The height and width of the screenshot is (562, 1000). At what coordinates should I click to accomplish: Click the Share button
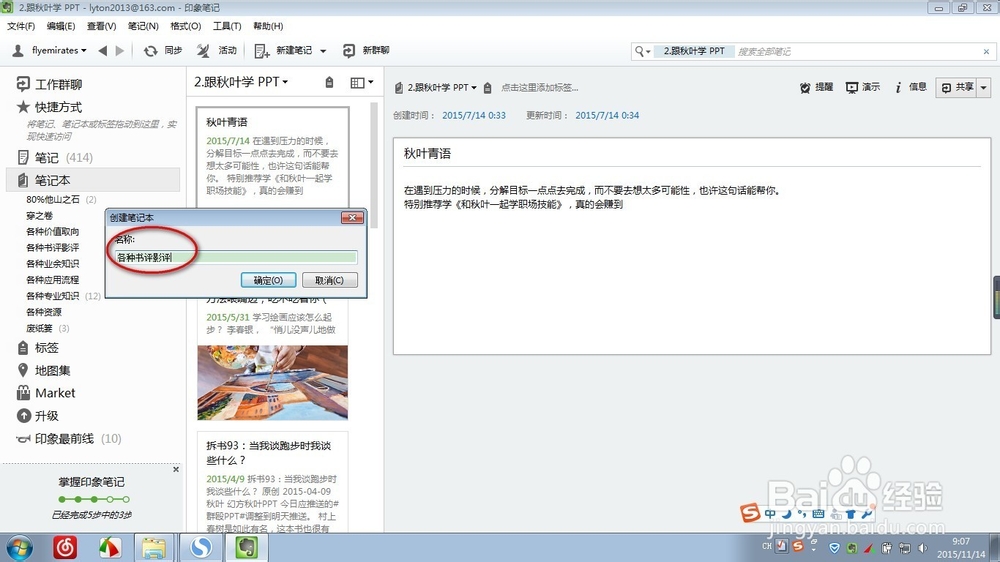click(957, 87)
